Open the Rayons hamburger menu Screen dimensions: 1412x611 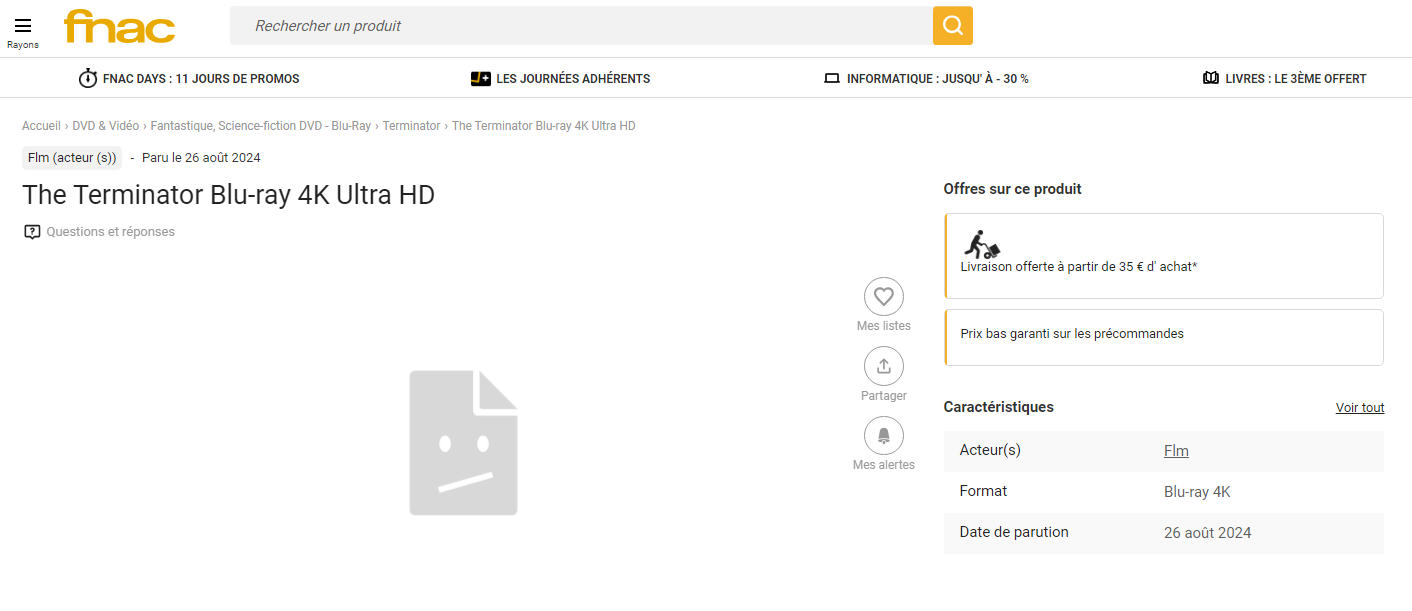click(x=23, y=31)
